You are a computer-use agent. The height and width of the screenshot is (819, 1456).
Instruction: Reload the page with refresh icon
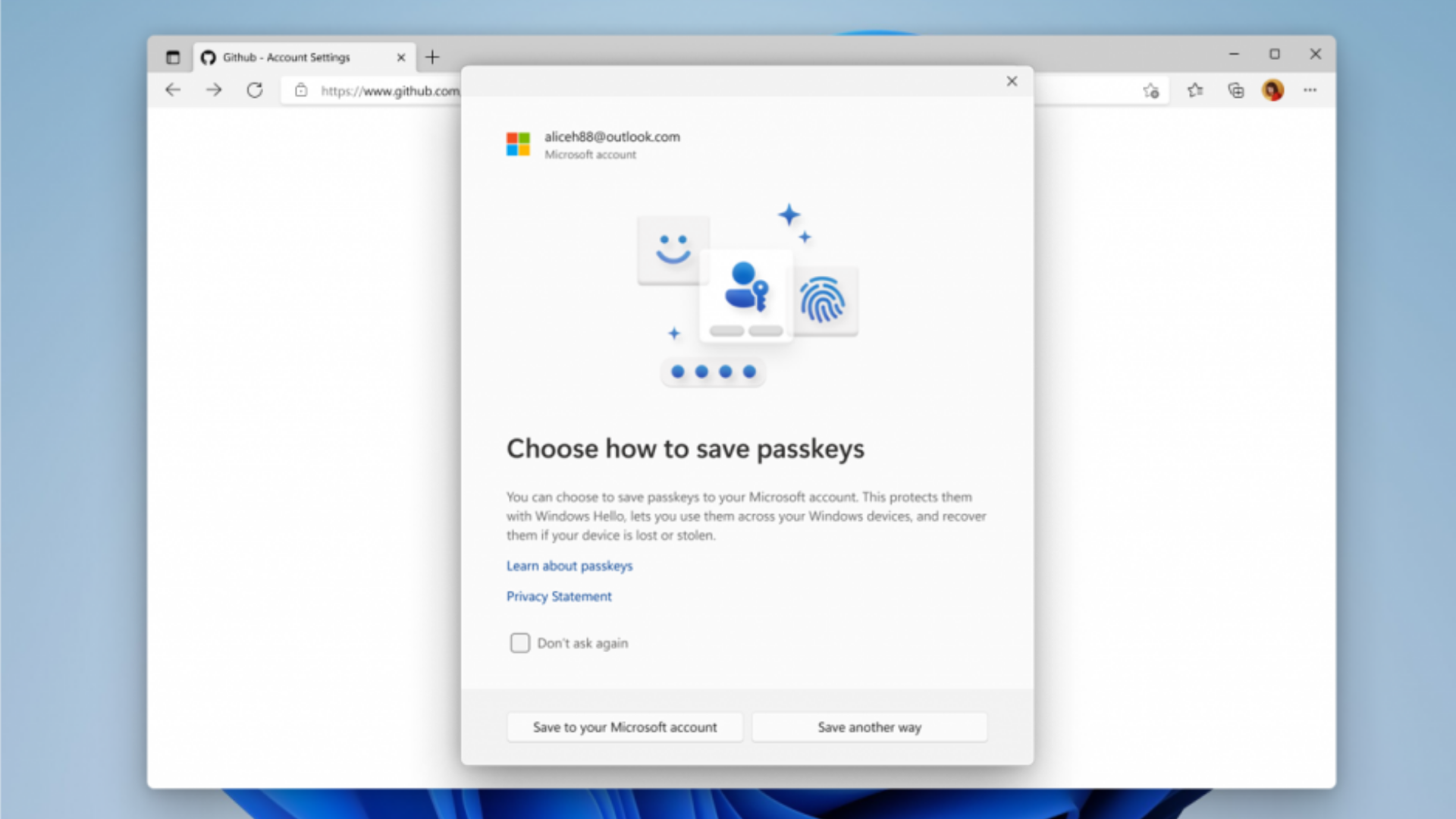coord(255,90)
